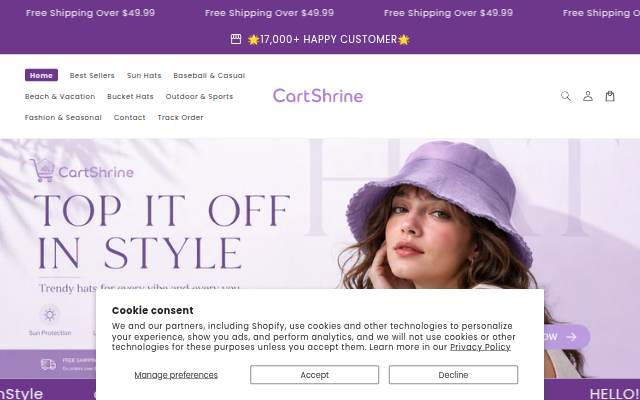Accept the cookie consent
This screenshot has height=400, width=640.
point(314,375)
